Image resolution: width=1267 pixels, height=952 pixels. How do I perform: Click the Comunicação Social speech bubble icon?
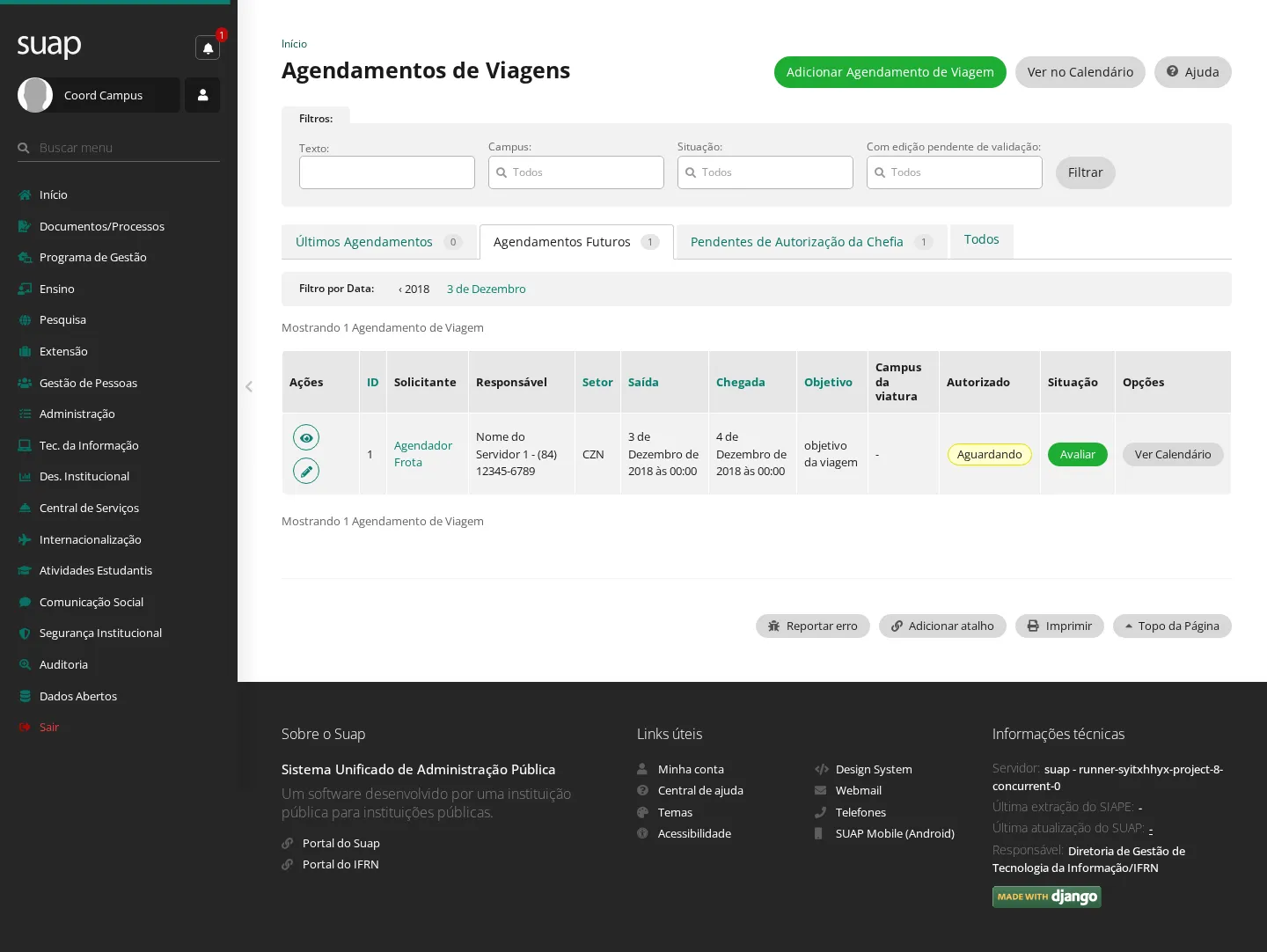pos(25,602)
